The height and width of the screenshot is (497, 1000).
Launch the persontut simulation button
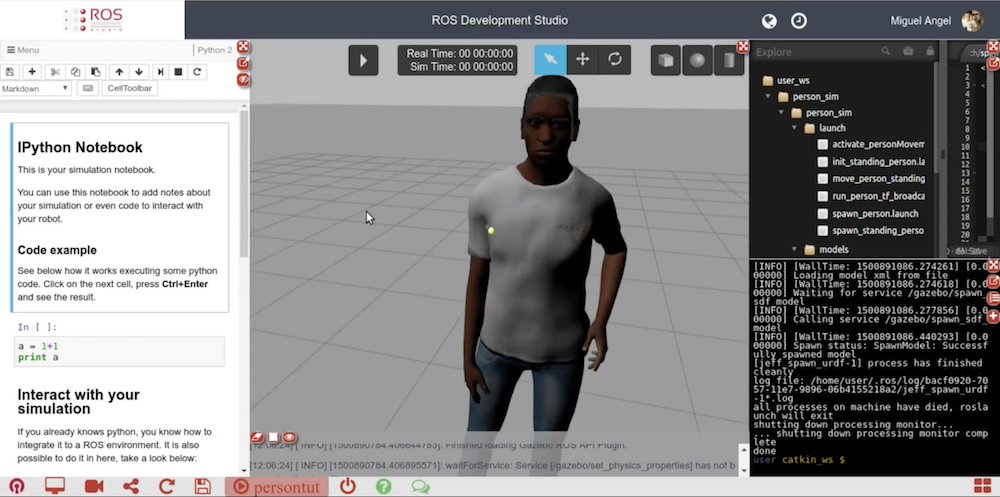pyautogui.click(x=276, y=487)
